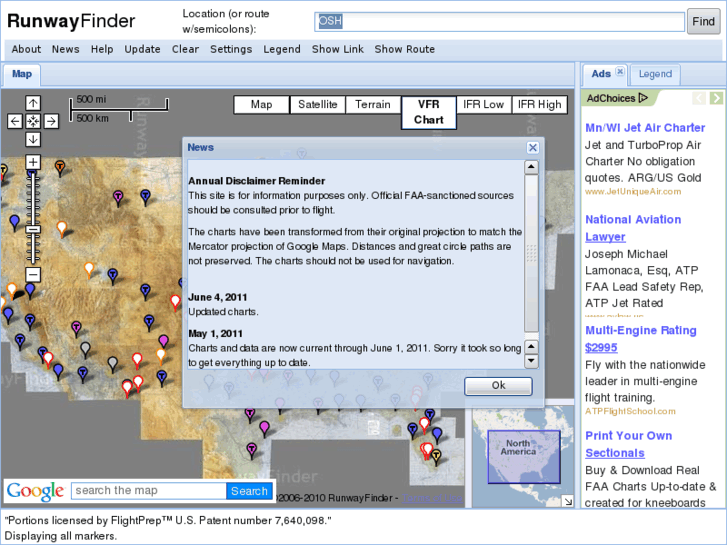Click Show Route in the menu bar
This screenshot has height=545, width=727.
click(405, 49)
